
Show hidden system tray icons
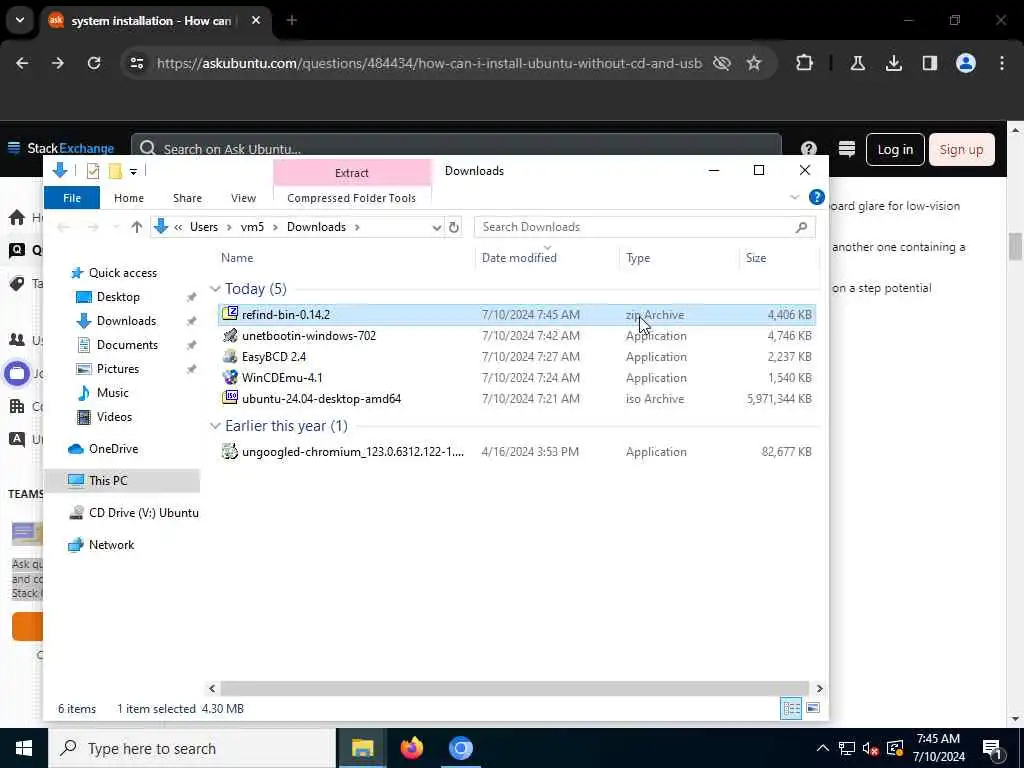(823, 748)
